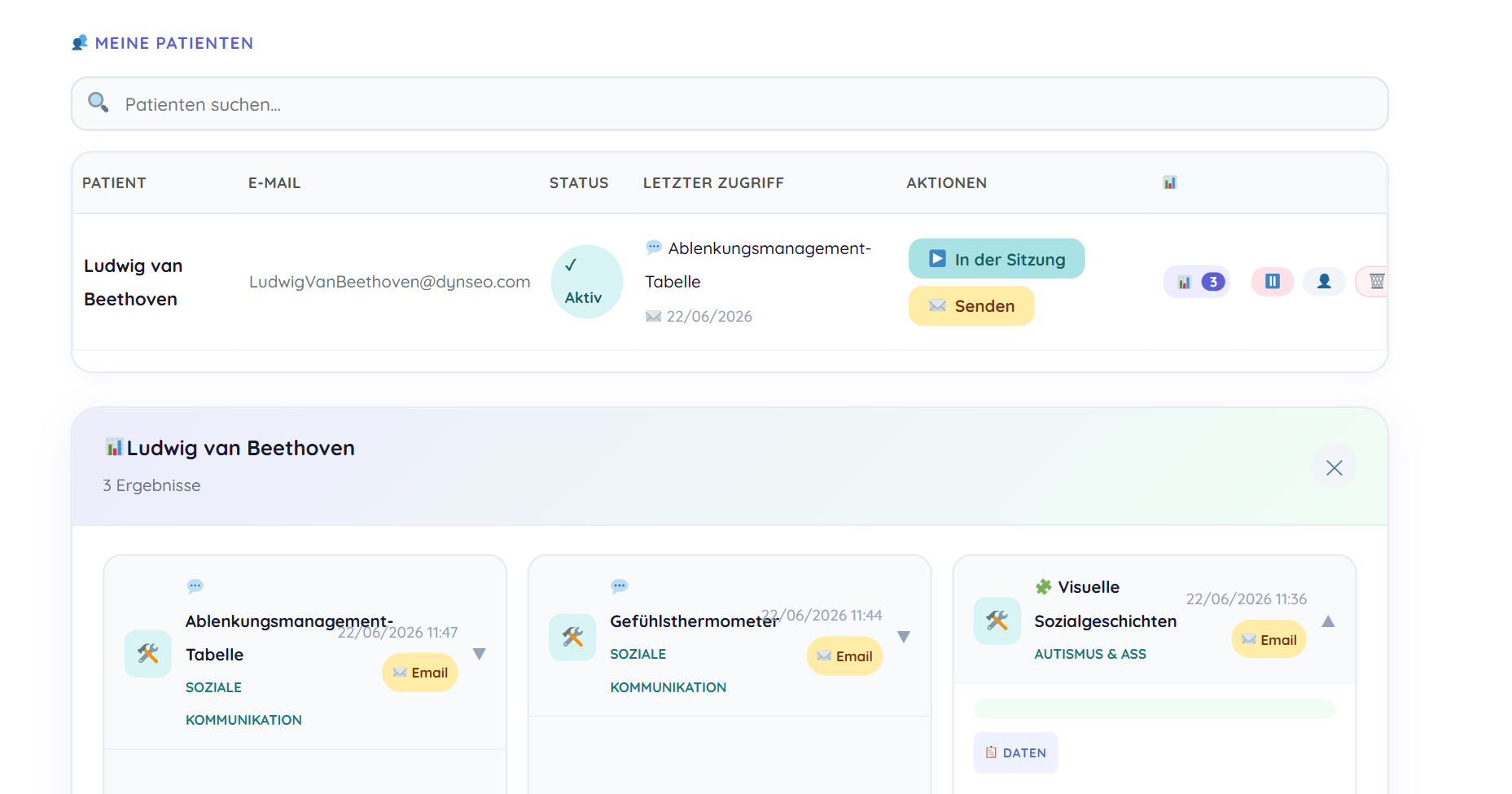Screen dimensions: 1512x794
Task: Open the patient profile person icon
Action: [x=1324, y=282]
